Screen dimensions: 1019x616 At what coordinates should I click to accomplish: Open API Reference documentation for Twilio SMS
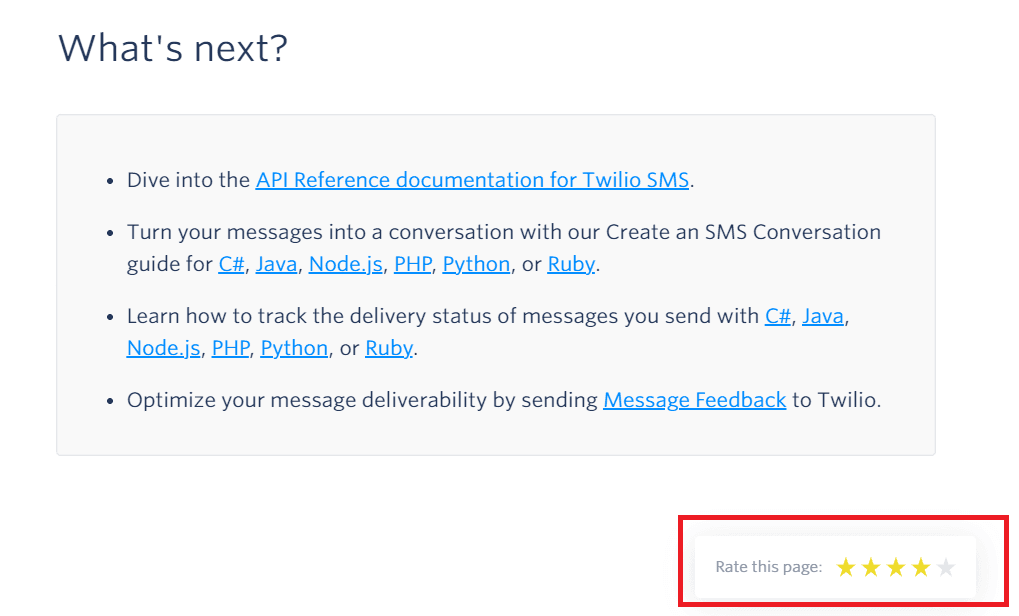pos(472,180)
